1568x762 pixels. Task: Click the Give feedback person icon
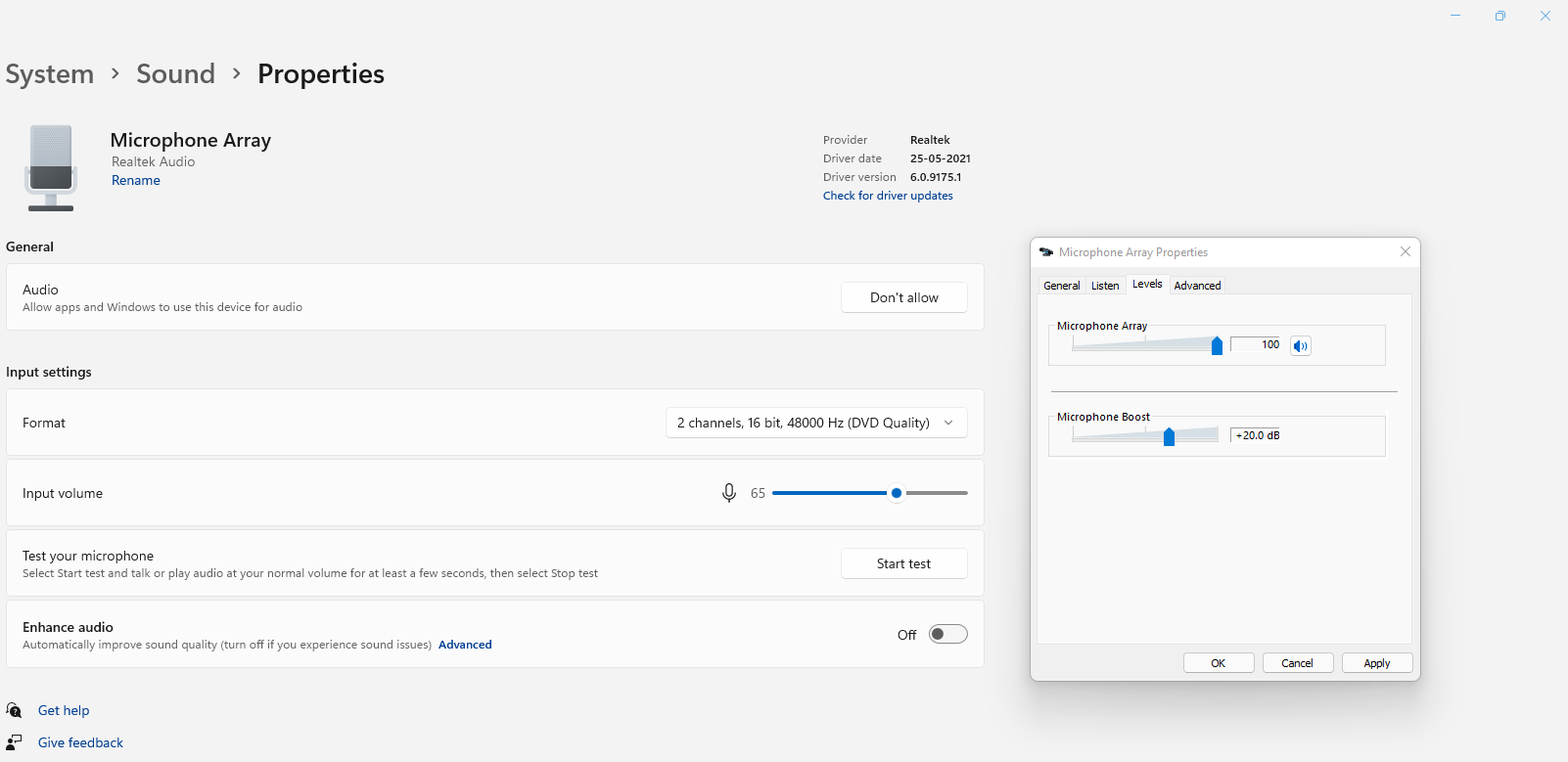click(14, 742)
